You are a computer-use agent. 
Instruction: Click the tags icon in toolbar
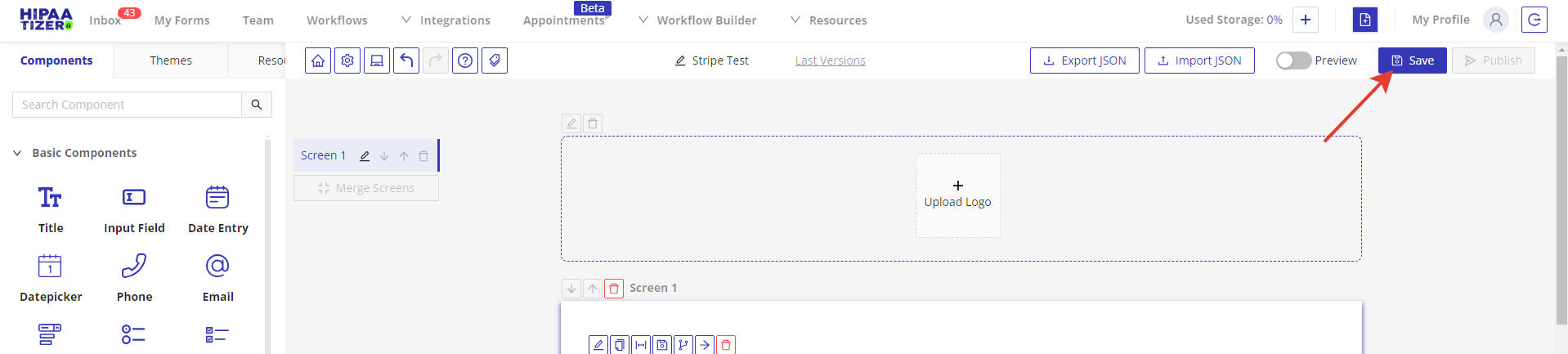(495, 60)
